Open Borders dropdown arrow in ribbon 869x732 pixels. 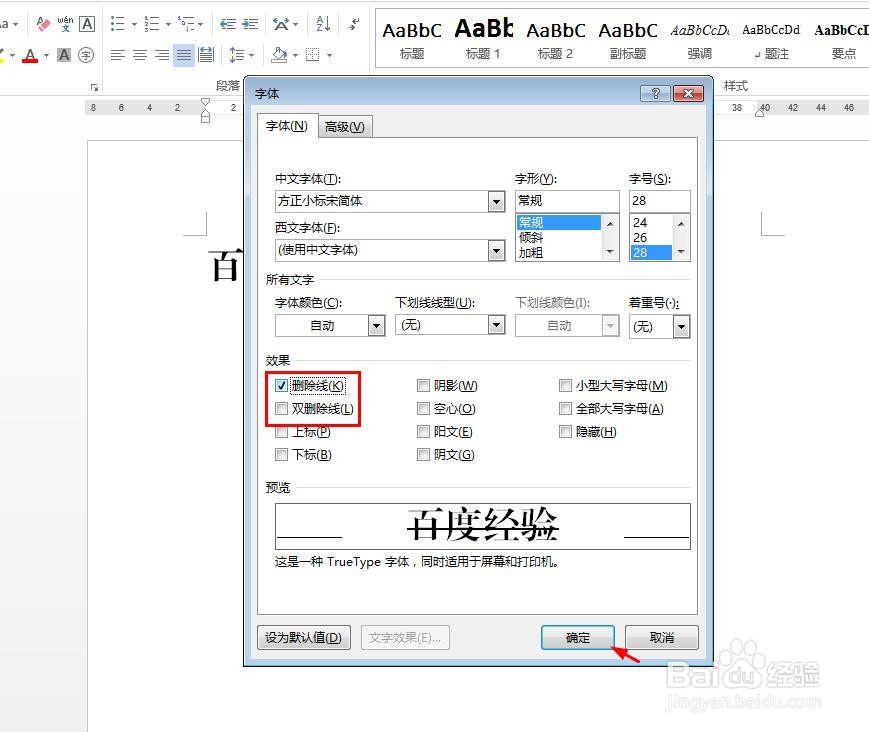pyautogui.click(x=329, y=55)
